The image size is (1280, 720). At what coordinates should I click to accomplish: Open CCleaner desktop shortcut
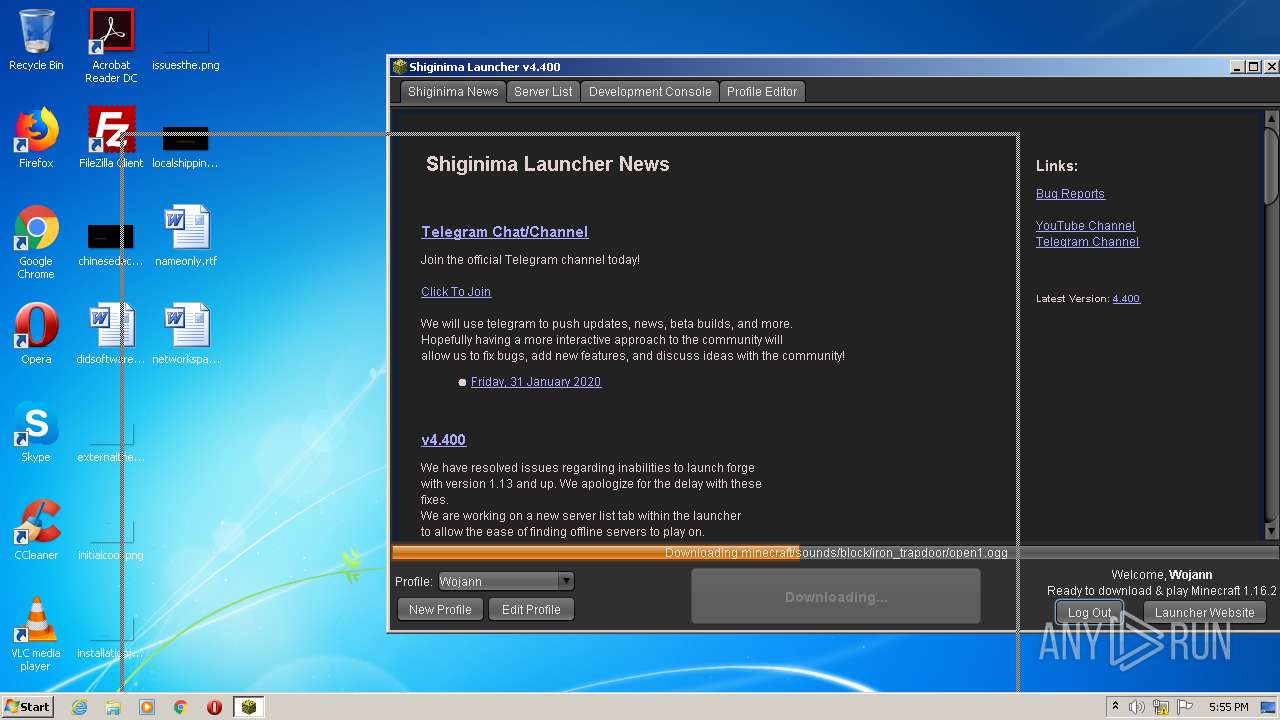coord(36,531)
